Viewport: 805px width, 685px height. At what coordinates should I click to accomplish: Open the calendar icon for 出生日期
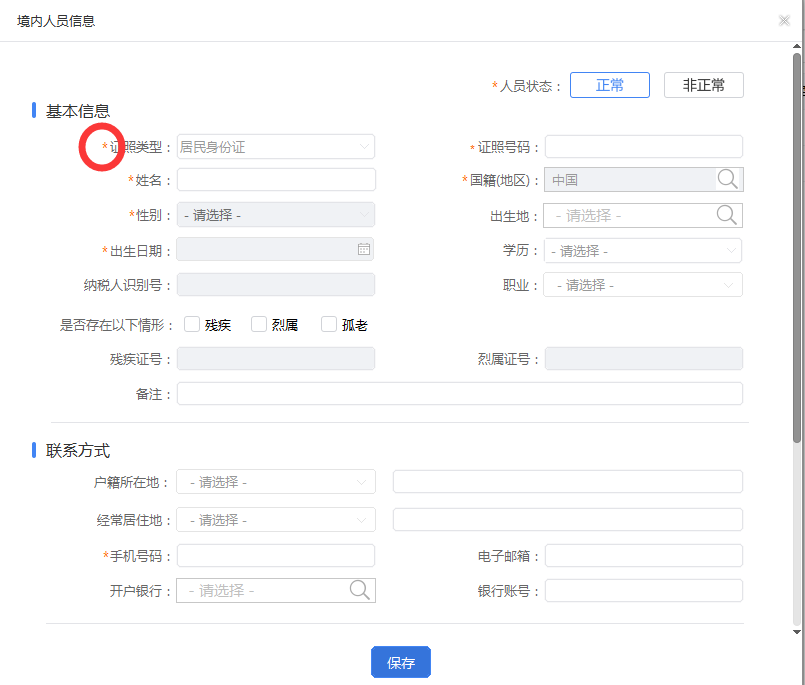pos(364,250)
